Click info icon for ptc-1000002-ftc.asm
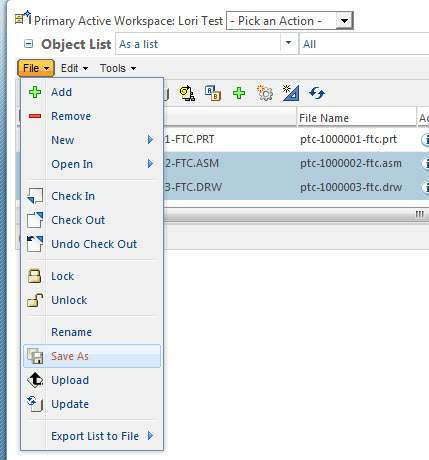This screenshot has width=429, height=460. coord(425,163)
